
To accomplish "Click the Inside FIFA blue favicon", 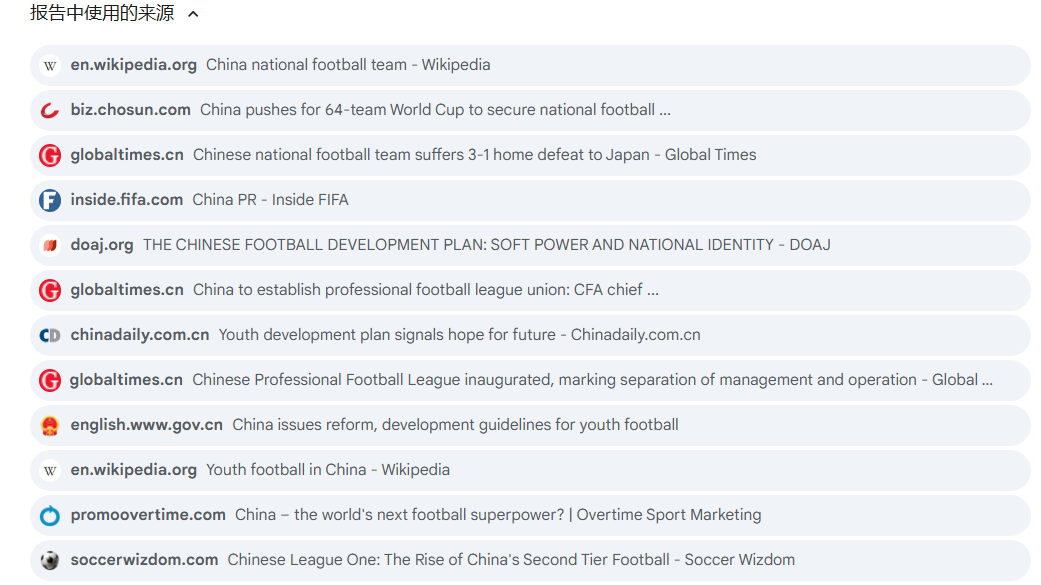I will pyautogui.click(x=50, y=200).
